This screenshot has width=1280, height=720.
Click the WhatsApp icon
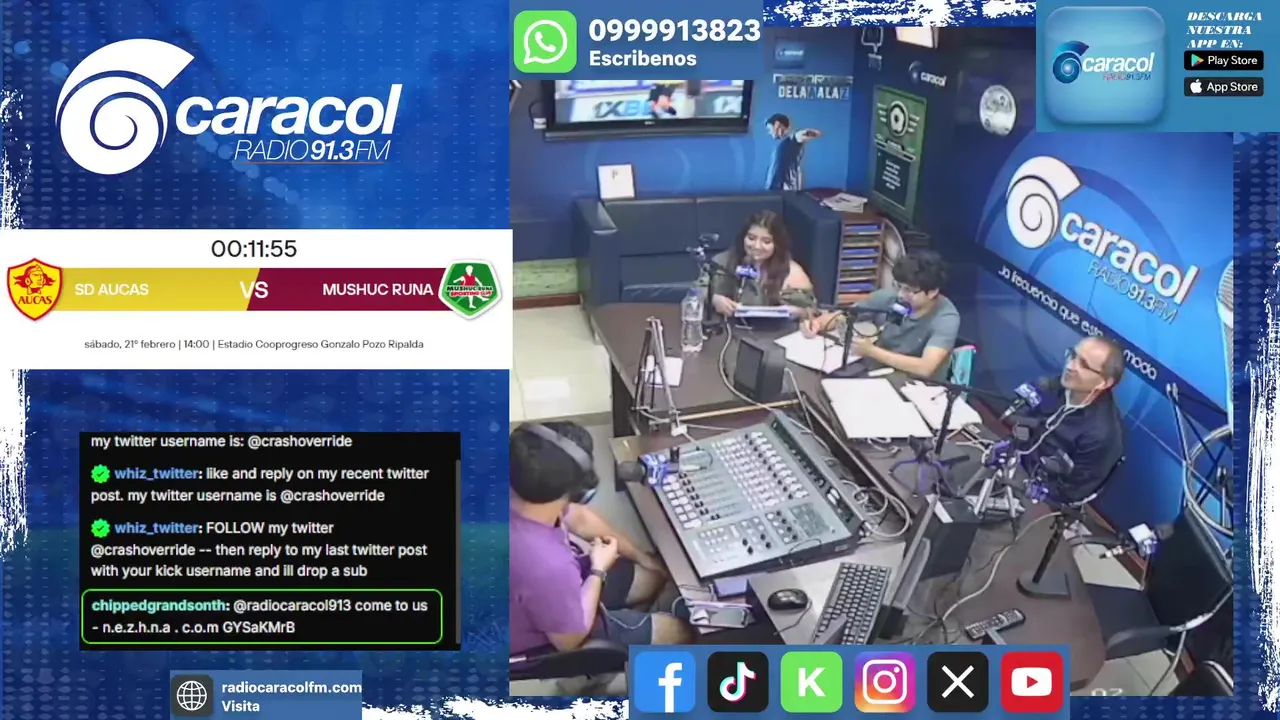click(545, 42)
